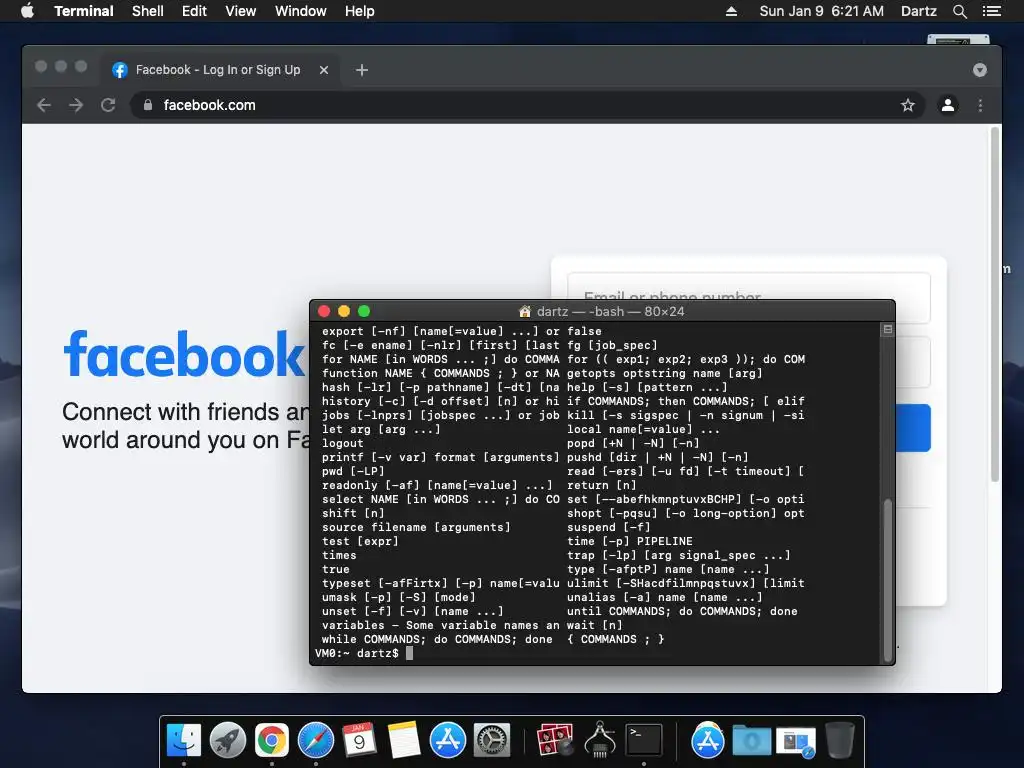Go forward in the browser

coord(76,105)
